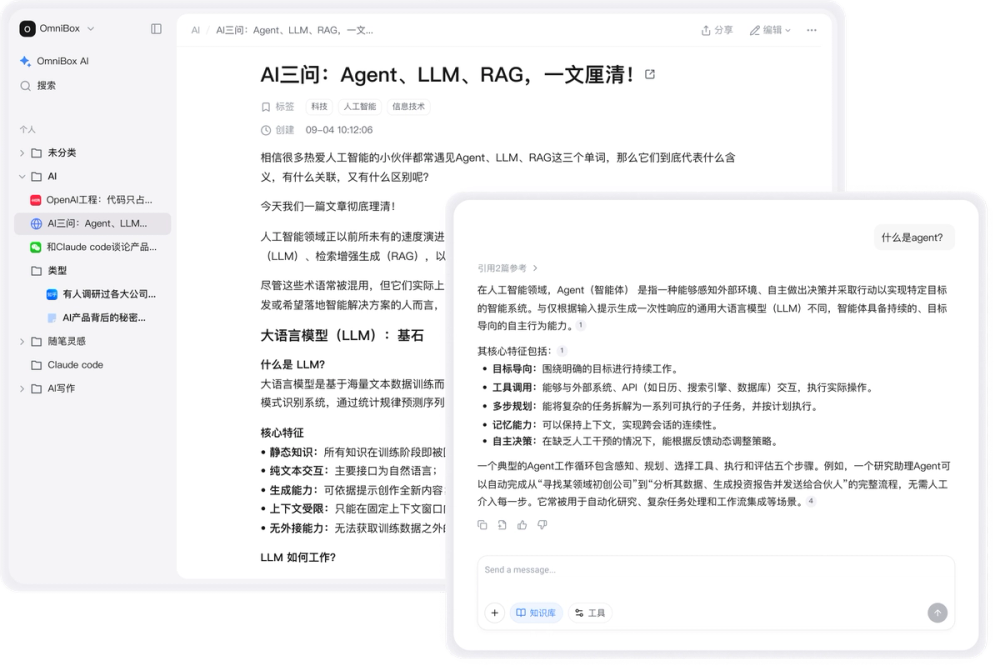Click the send arrow button

(x=938, y=614)
